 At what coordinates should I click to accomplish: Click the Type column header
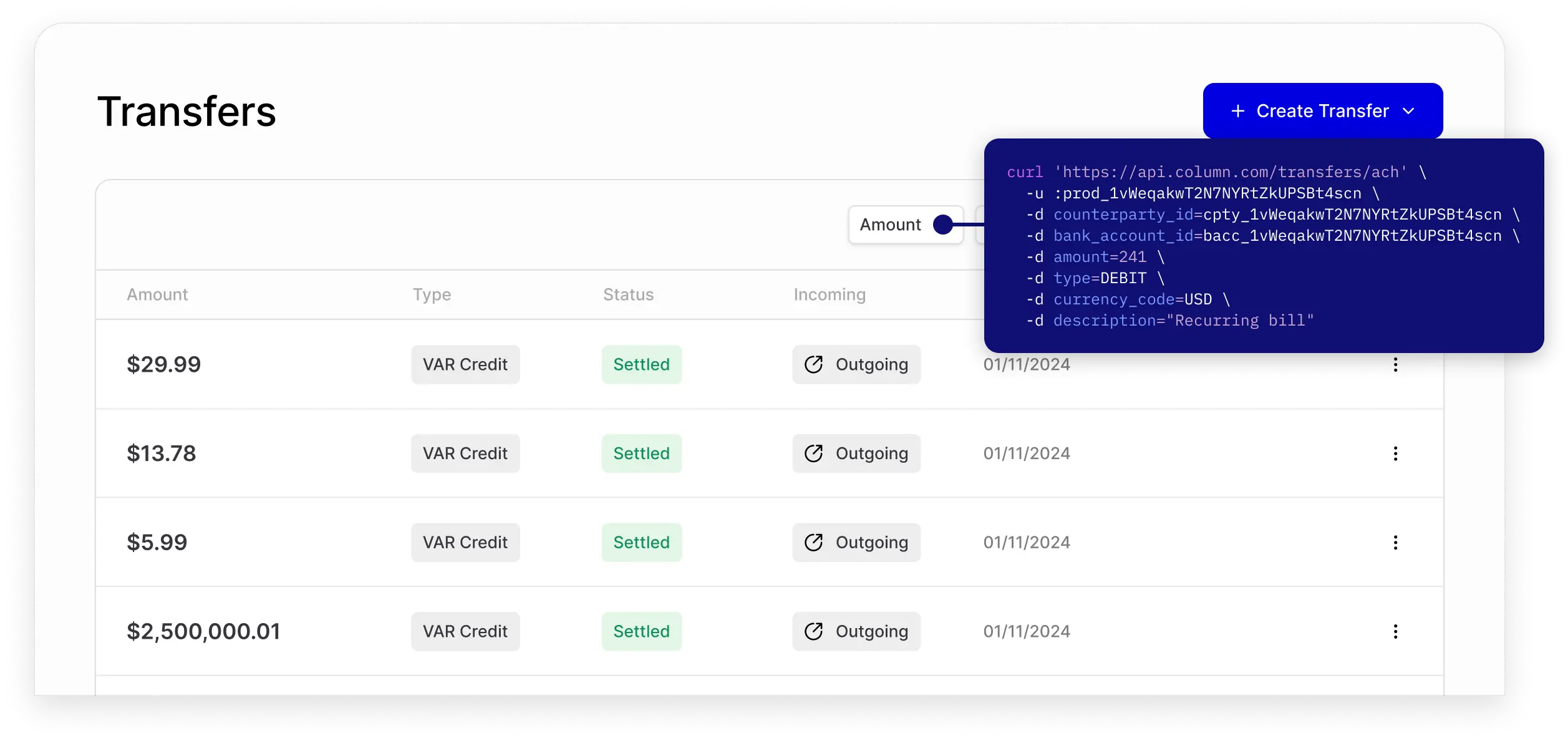[432, 294]
